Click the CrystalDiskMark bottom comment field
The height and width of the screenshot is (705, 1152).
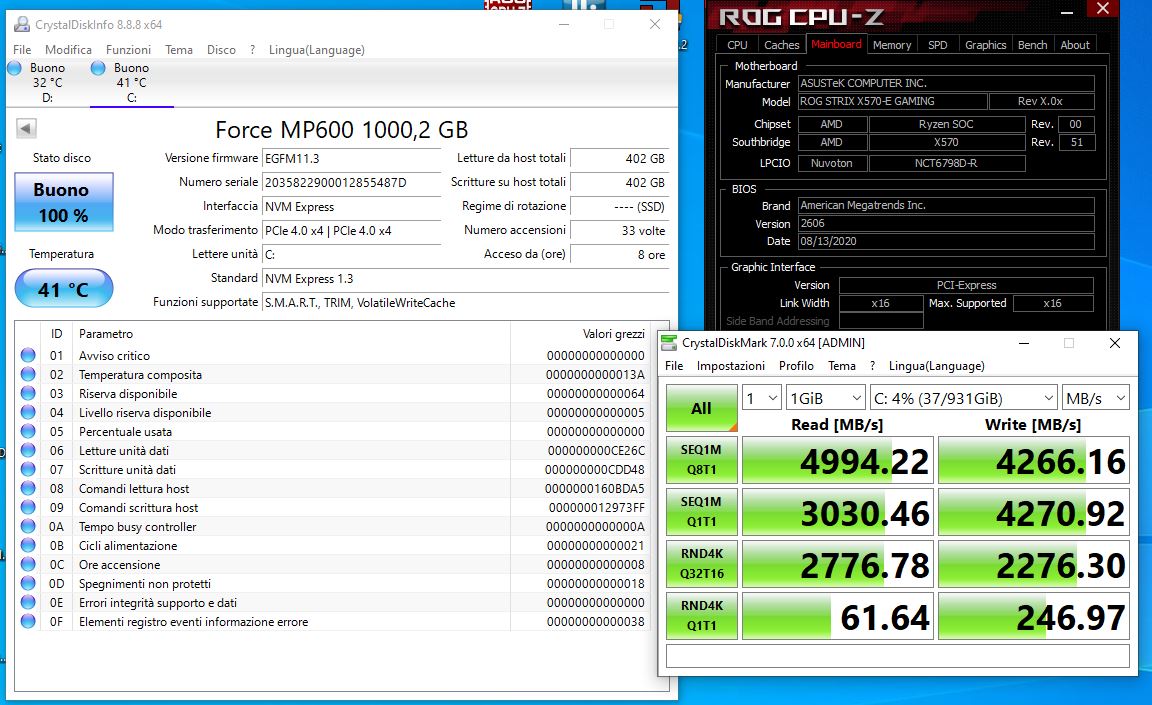tap(897, 655)
